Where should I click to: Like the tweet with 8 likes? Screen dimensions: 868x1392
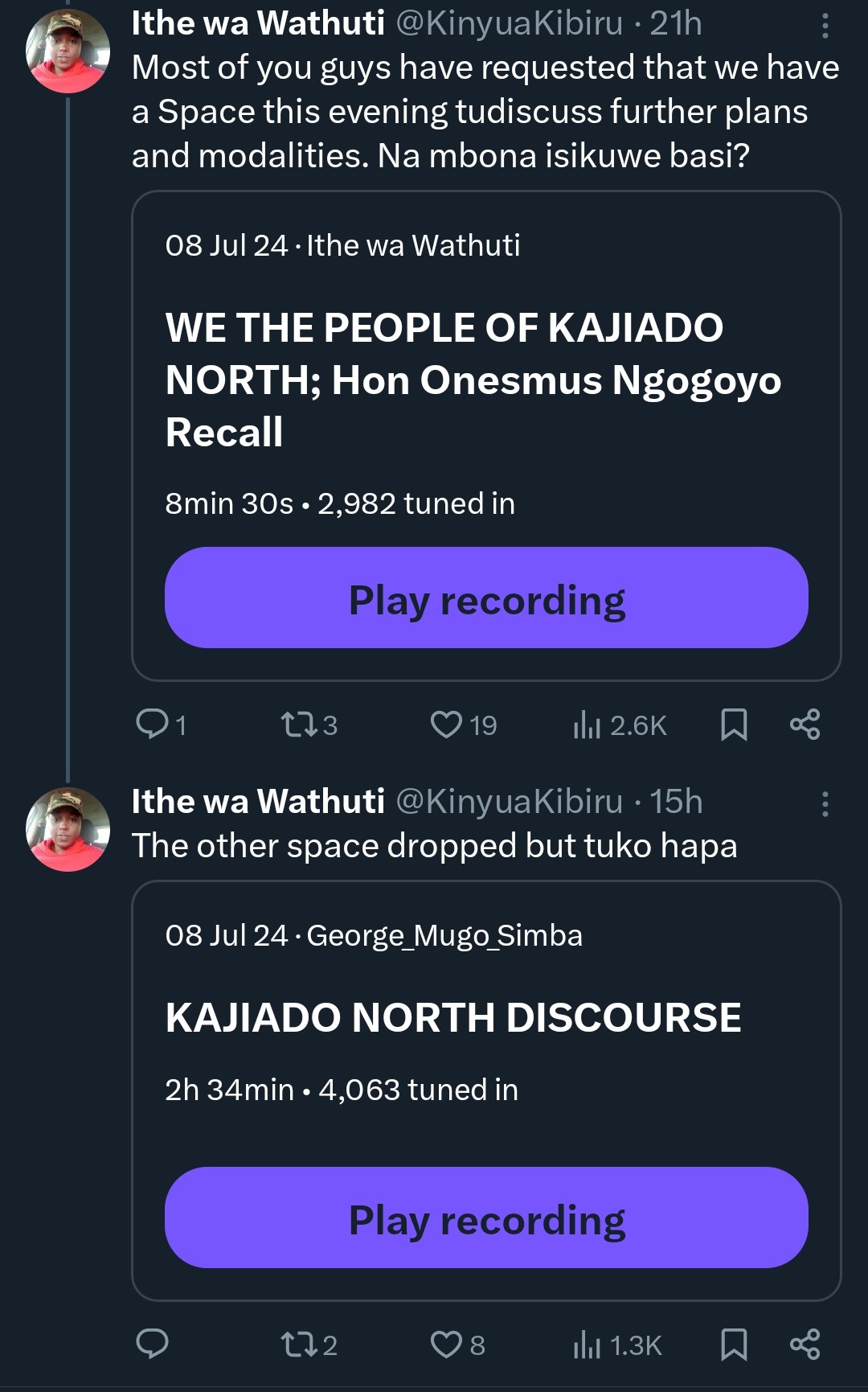point(447,1344)
